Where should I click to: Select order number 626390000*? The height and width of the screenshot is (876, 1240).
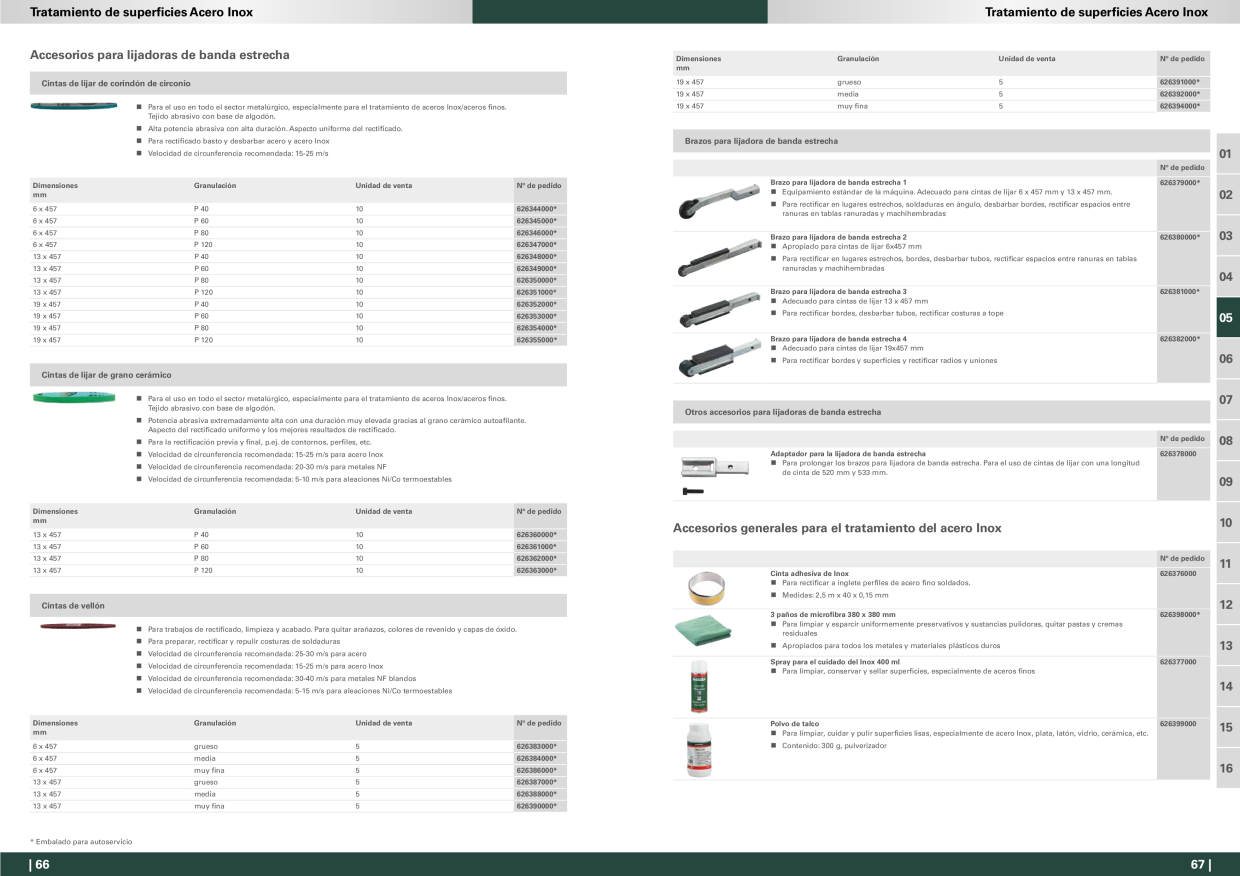point(536,806)
